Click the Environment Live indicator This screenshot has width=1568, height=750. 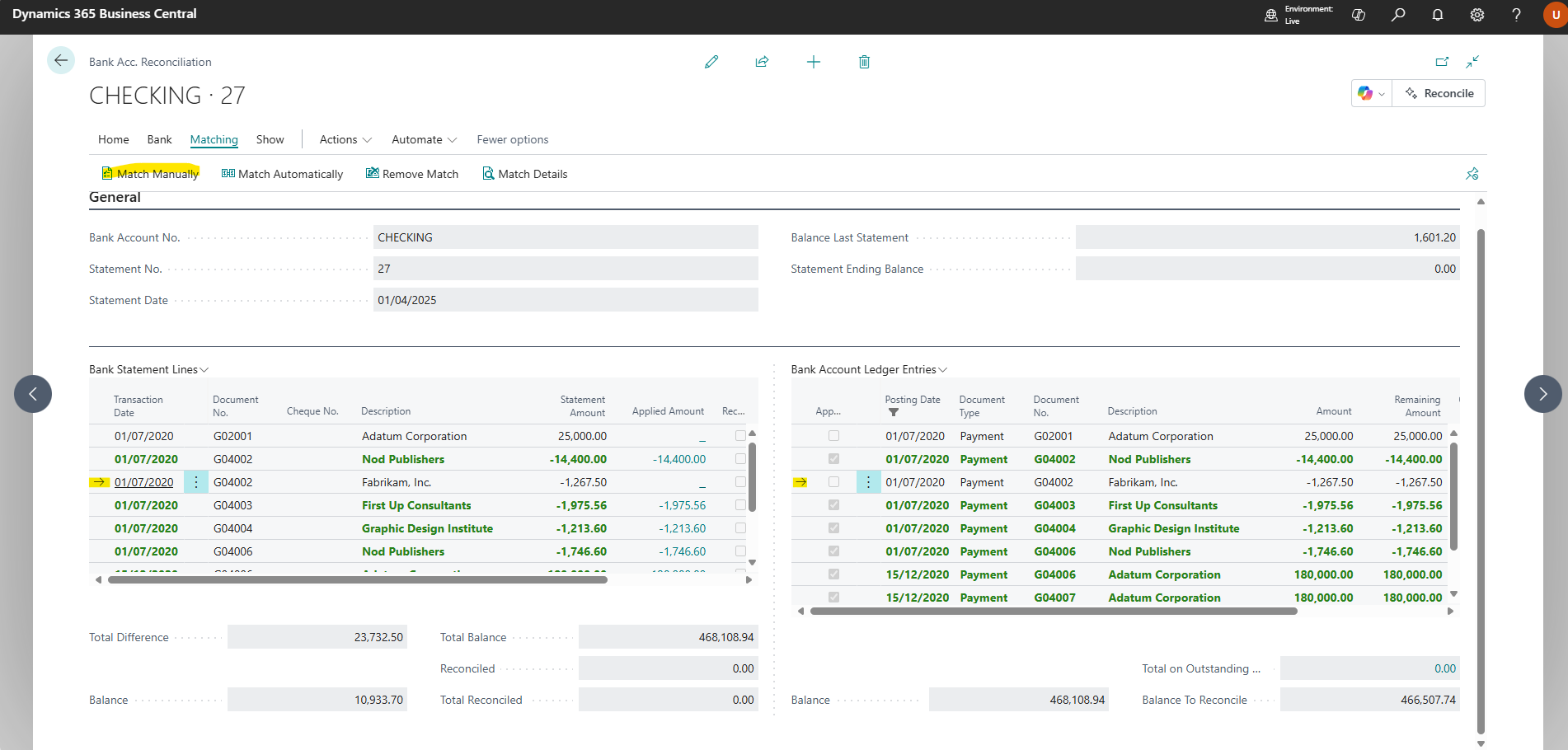pos(1299,15)
